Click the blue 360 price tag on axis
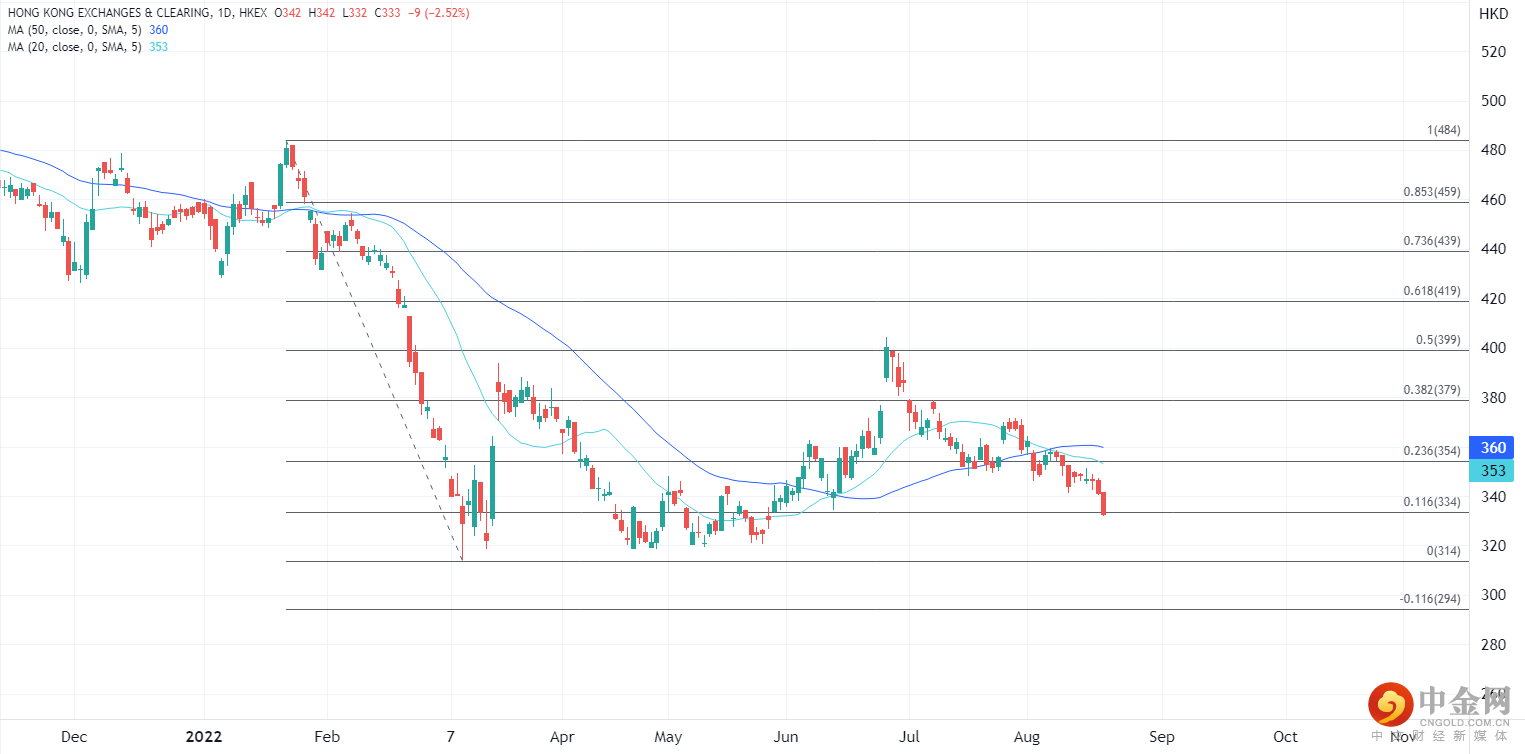 pyautogui.click(x=1493, y=447)
